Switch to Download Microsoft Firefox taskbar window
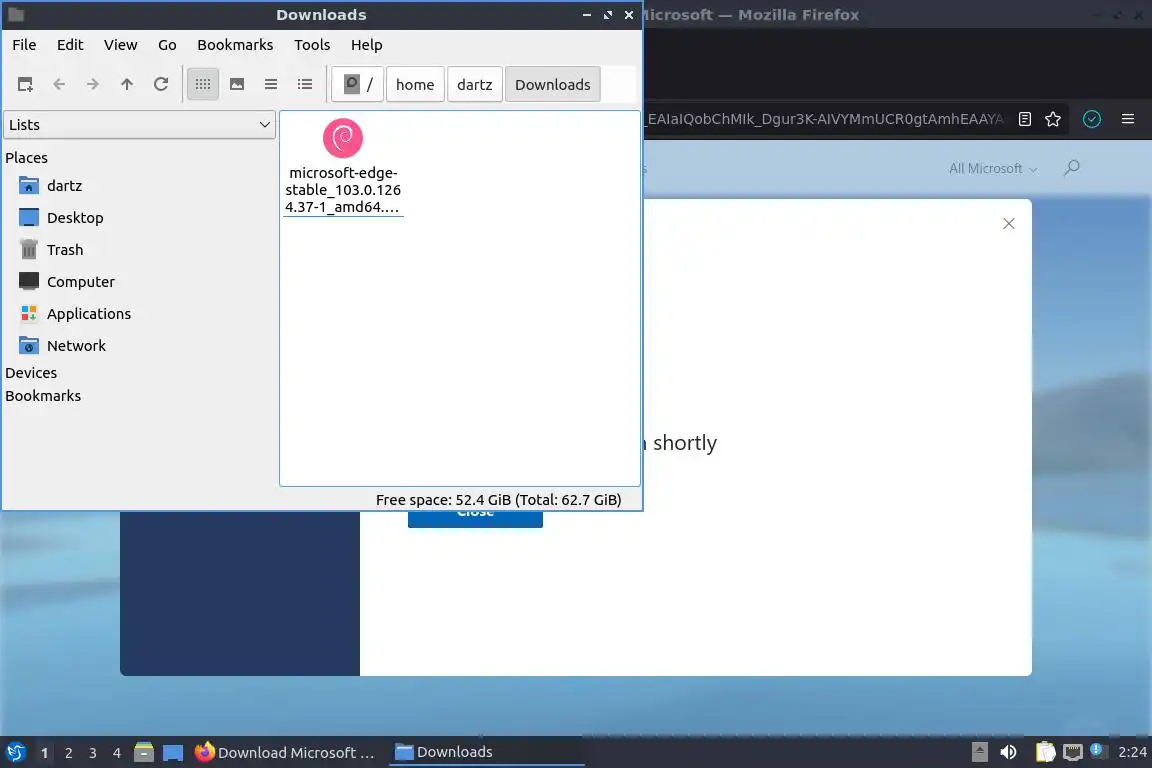Image resolution: width=1152 pixels, height=768 pixels. (285, 753)
